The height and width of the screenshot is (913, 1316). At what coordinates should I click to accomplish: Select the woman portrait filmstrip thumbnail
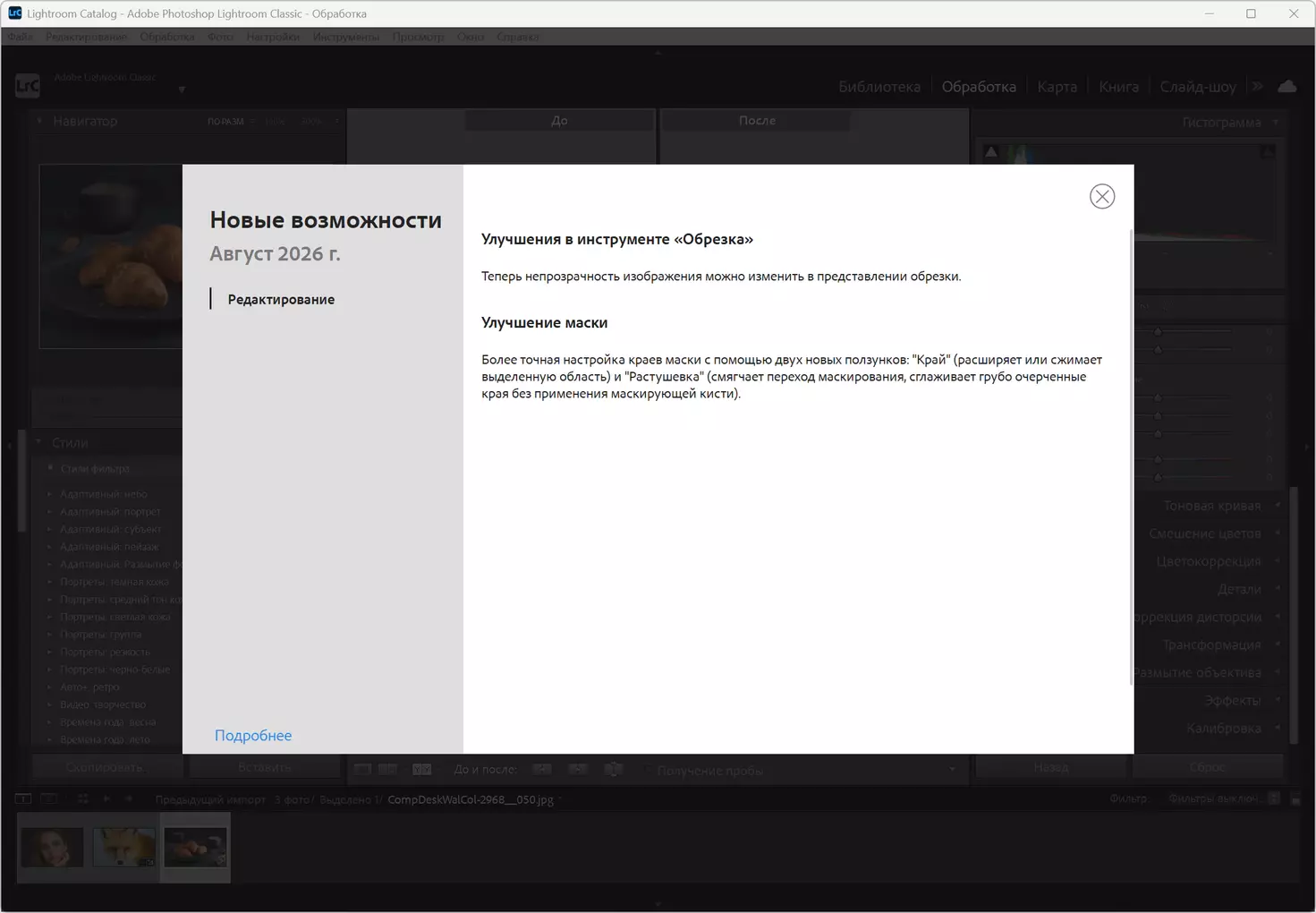pos(52,847)
